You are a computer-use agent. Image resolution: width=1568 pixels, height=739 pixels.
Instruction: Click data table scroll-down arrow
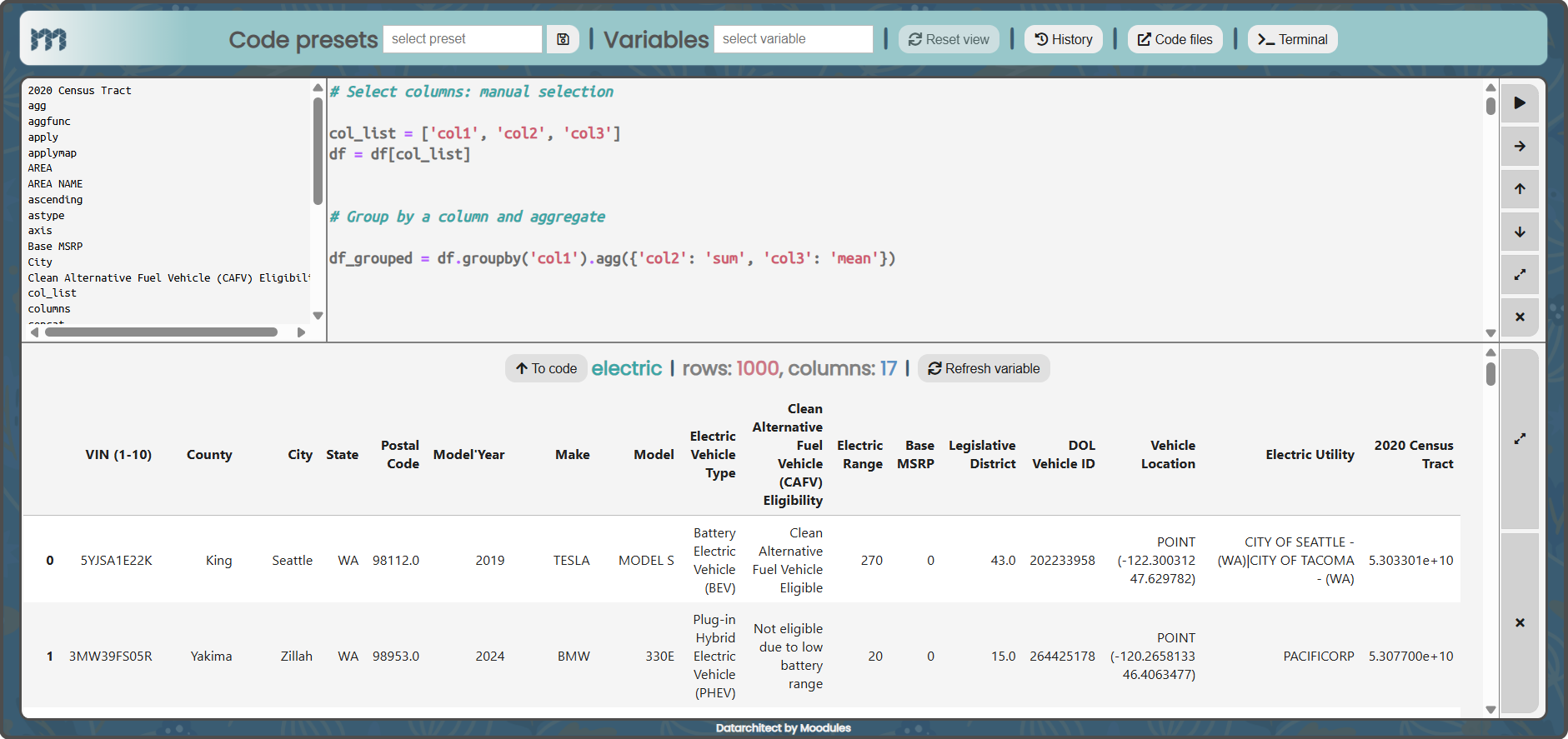1490,710
